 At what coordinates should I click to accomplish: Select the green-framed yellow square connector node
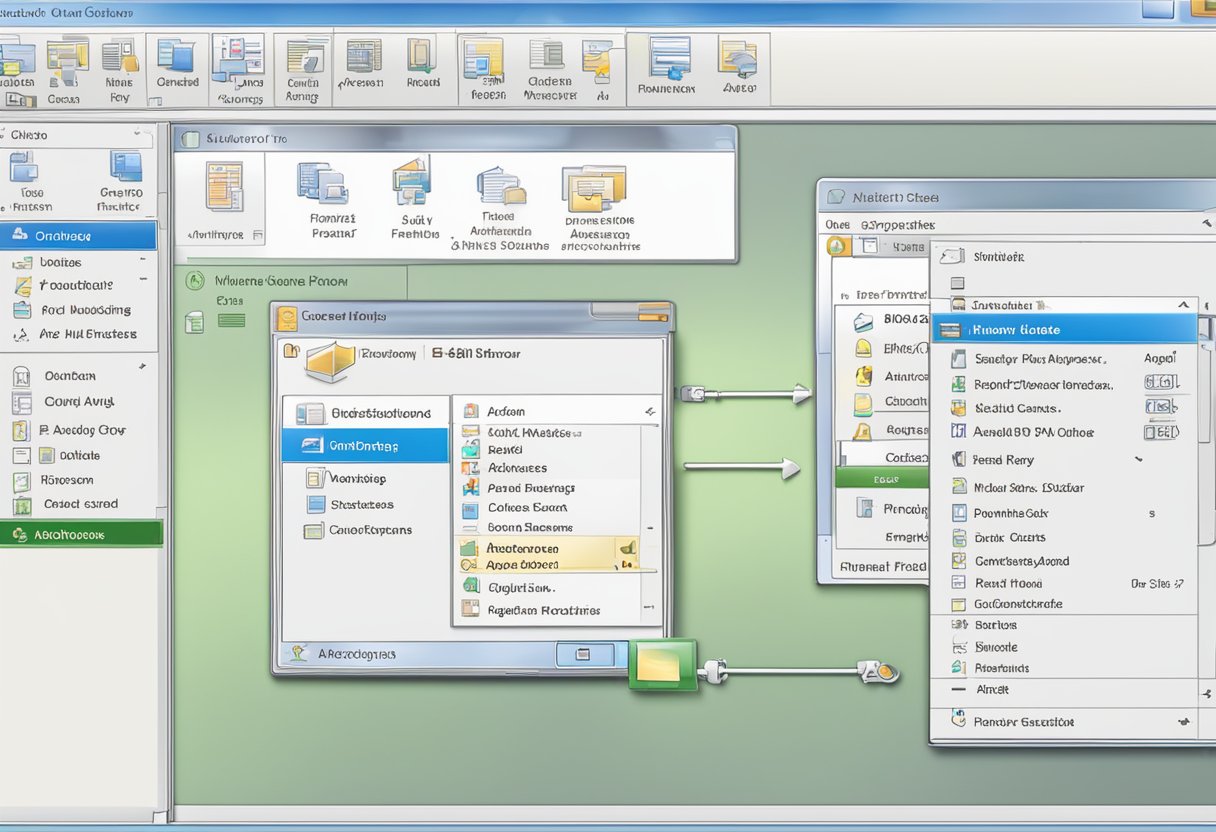click(662, 665)
